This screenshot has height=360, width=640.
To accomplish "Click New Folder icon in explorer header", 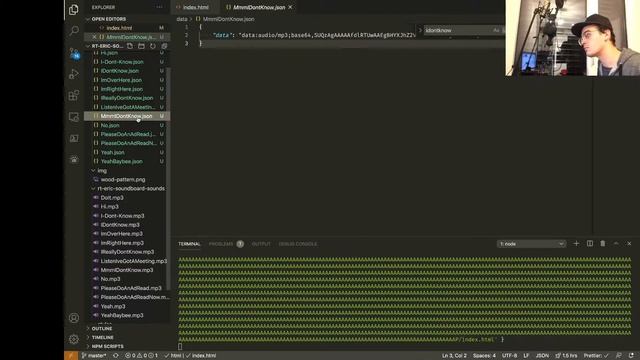I will pyautogui.click(x=141, y=46).
